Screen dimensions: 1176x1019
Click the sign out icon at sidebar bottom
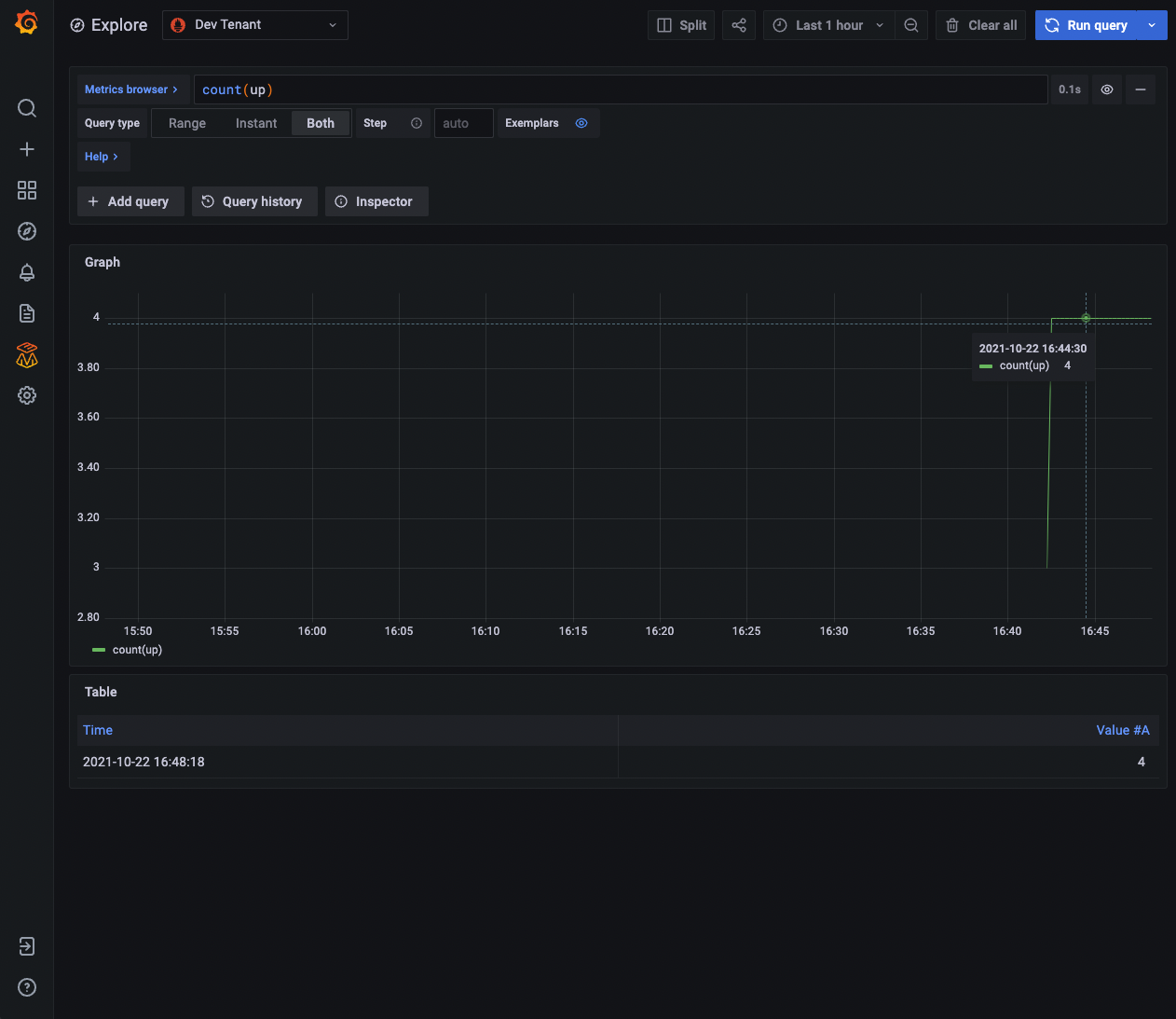point(26,946)
